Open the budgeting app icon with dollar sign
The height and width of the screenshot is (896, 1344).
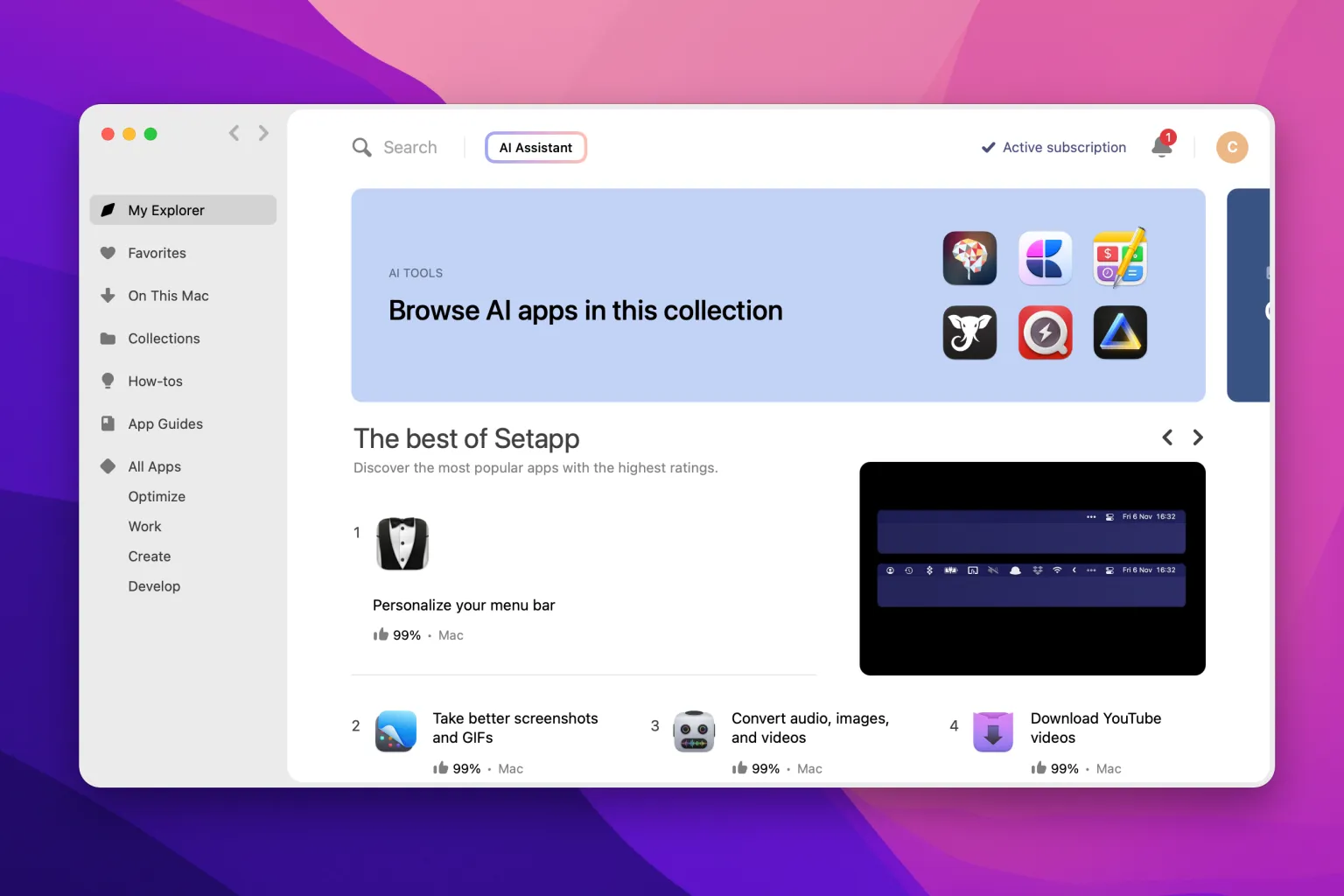tap(1120, 256)
